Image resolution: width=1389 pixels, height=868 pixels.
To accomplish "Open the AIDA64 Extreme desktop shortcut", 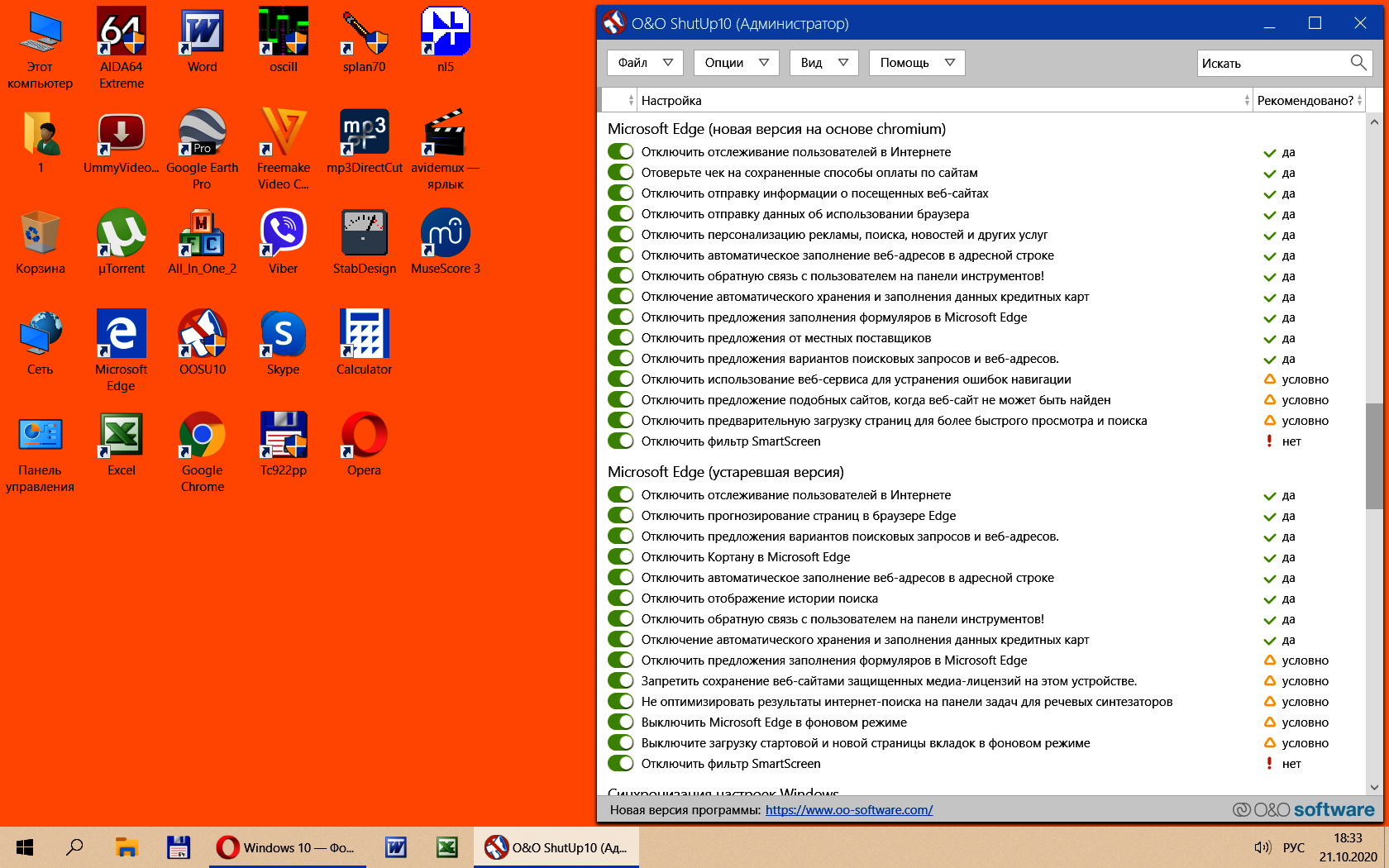I will (x=122, y=48).
